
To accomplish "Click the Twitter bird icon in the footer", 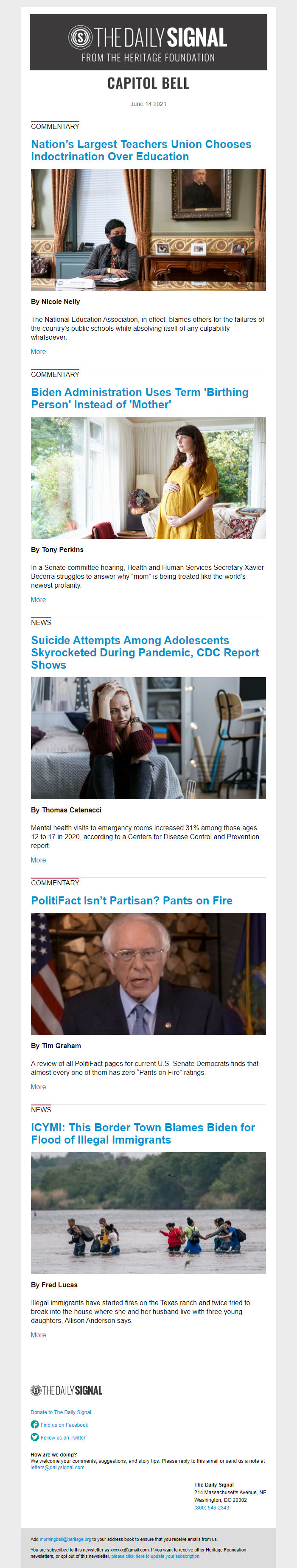I will pos(35,1437).
